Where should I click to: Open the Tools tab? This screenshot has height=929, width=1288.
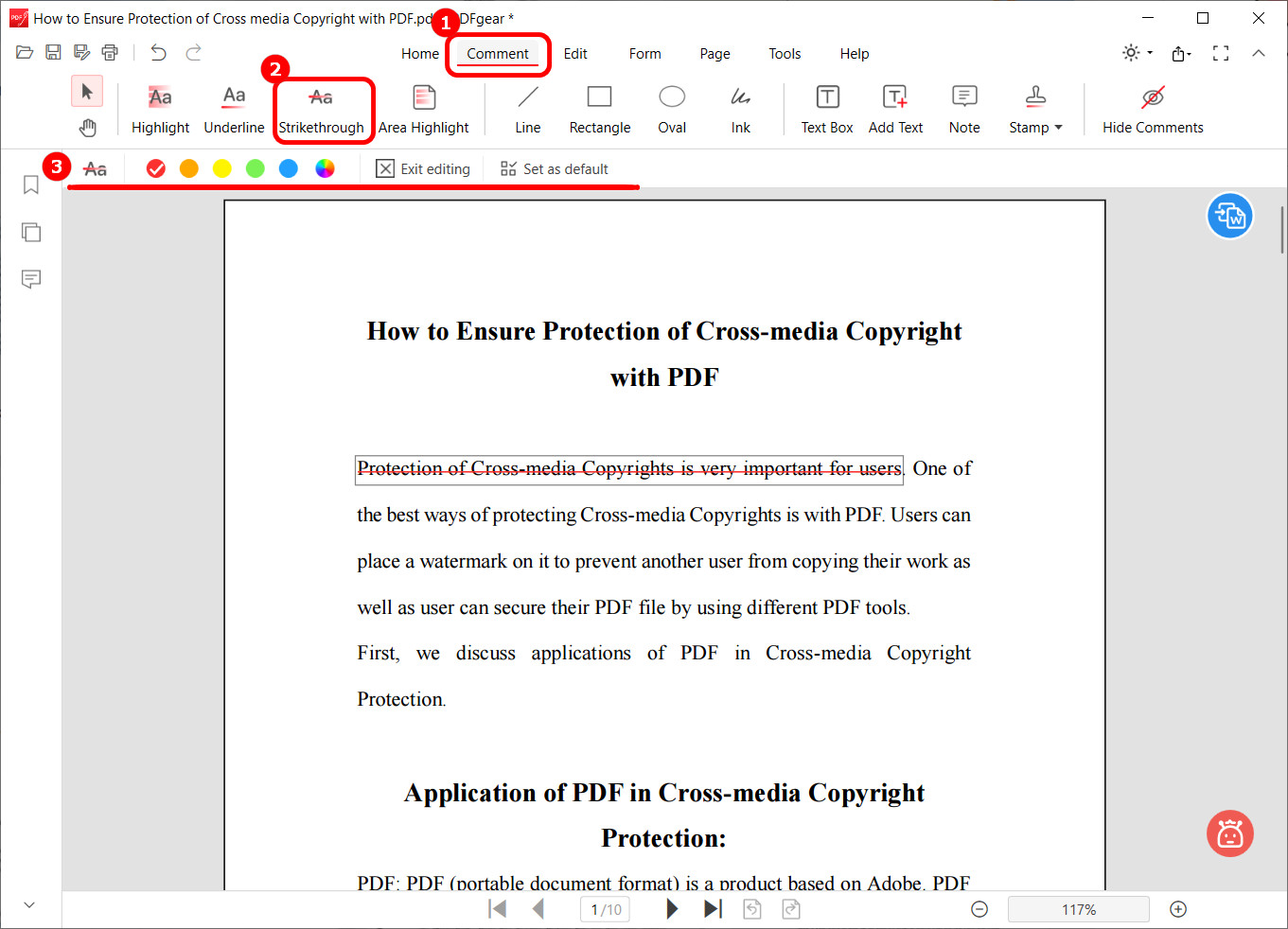(x=784, y=54)
